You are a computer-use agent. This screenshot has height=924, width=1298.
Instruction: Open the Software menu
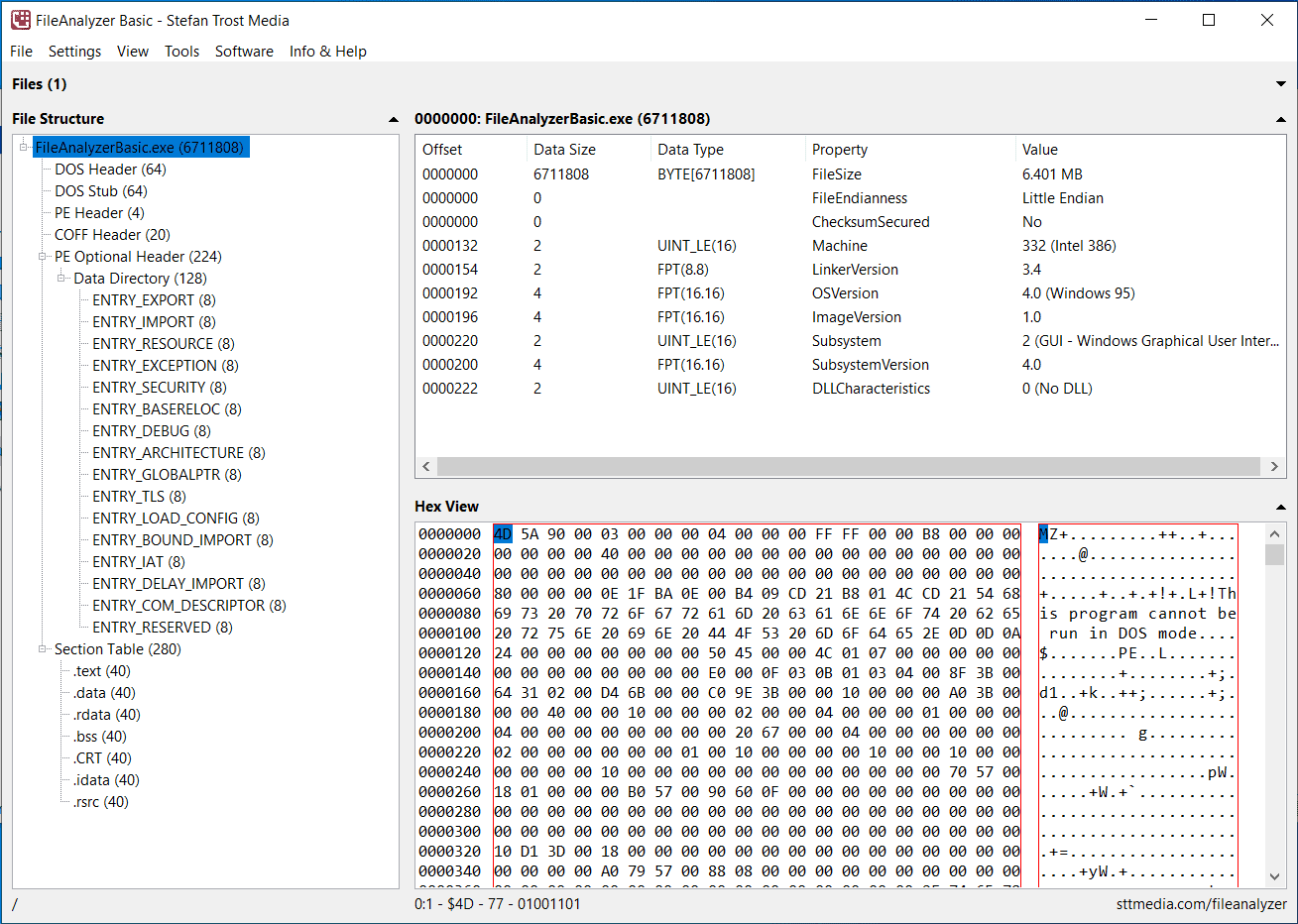(244, 52)
